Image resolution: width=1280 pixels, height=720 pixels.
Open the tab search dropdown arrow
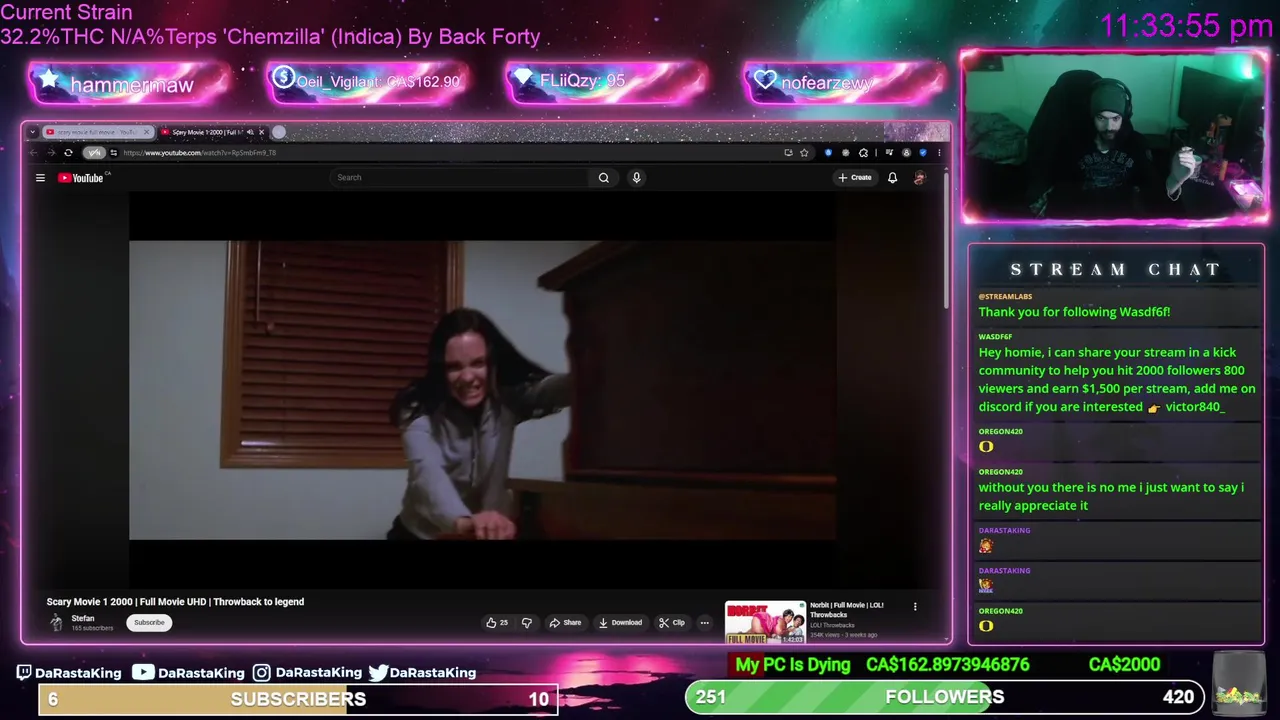(33, 132)
